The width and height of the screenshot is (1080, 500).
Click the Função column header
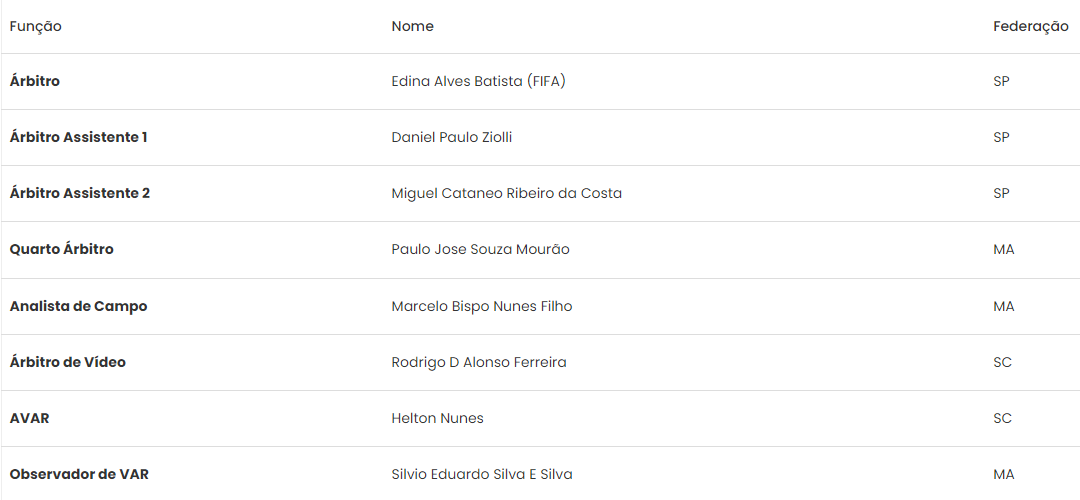click(36, 26)
